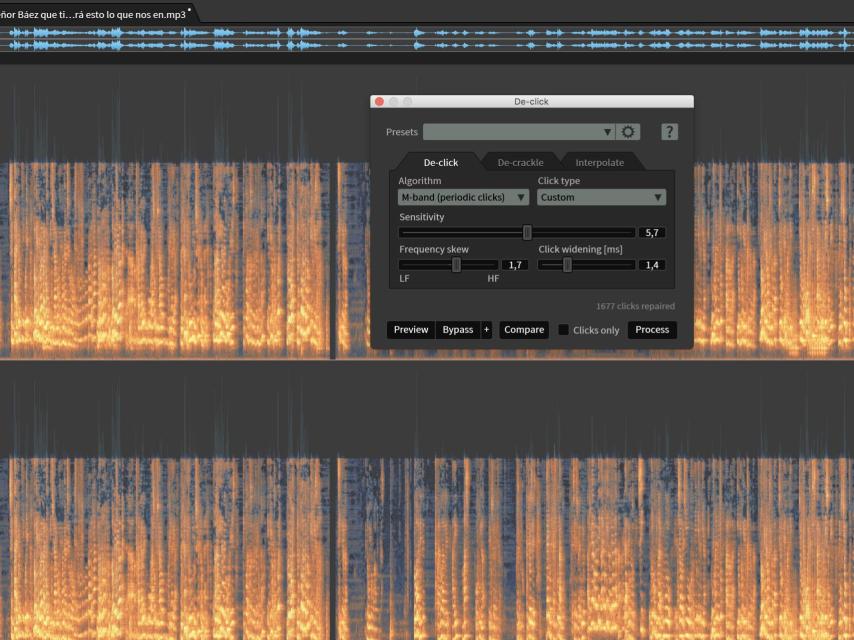Switch to the De-crackle tab
854x640 pixels.
pos(520,162)
